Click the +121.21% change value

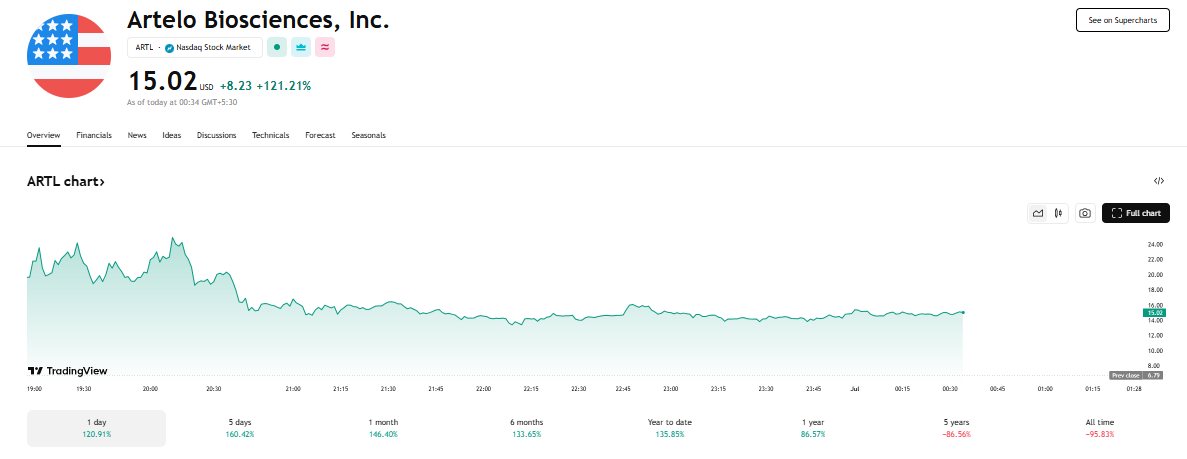click(x=284, y=86)
